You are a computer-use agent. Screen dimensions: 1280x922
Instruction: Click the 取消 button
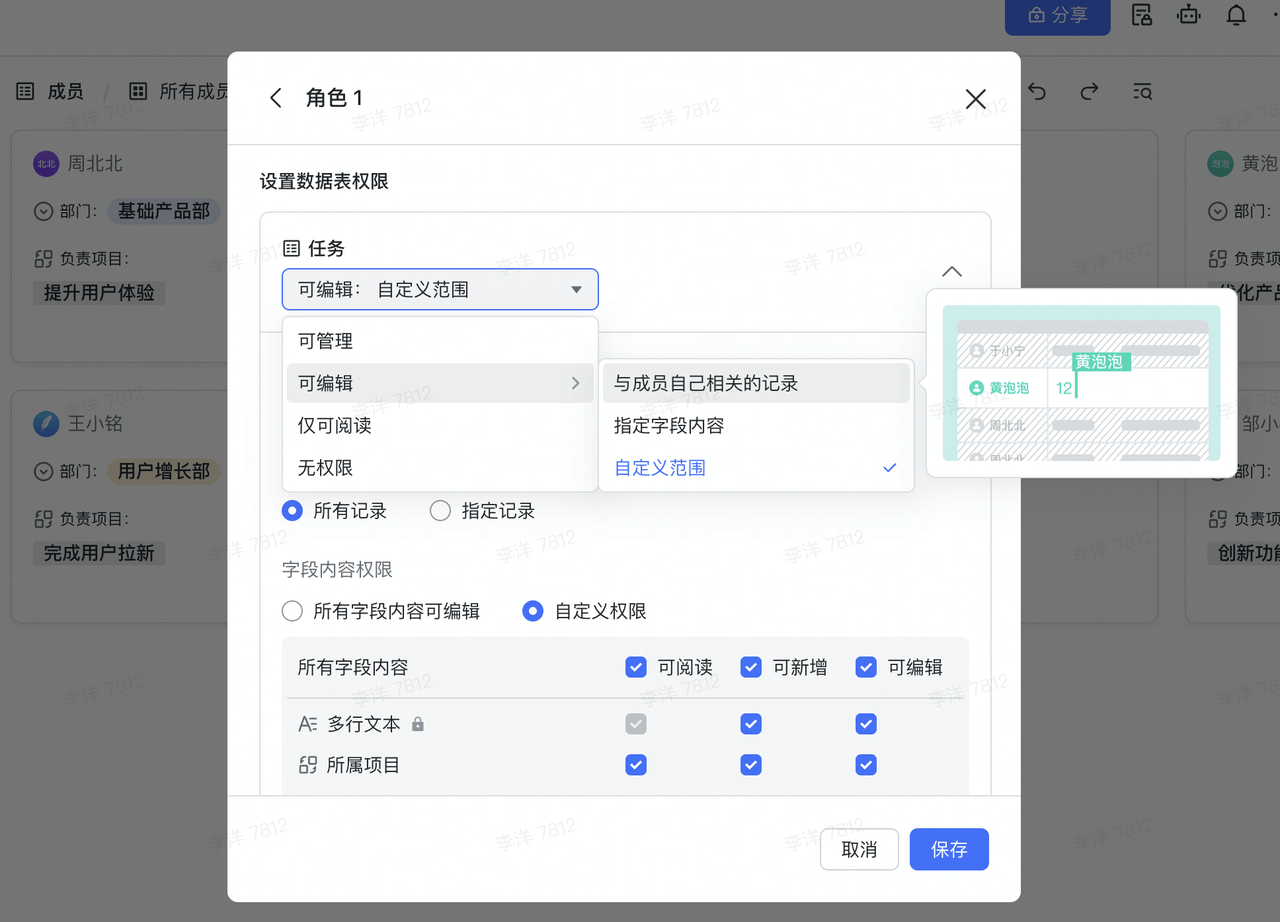click(x=859, y=849)
